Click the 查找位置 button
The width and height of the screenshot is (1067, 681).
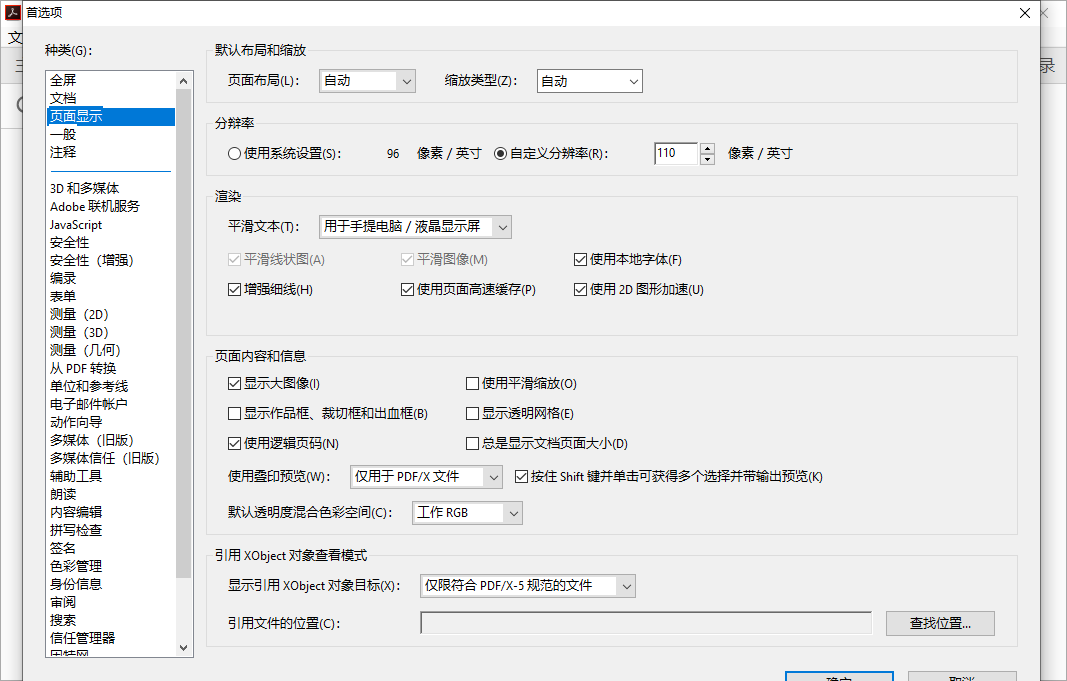point(939,623)
